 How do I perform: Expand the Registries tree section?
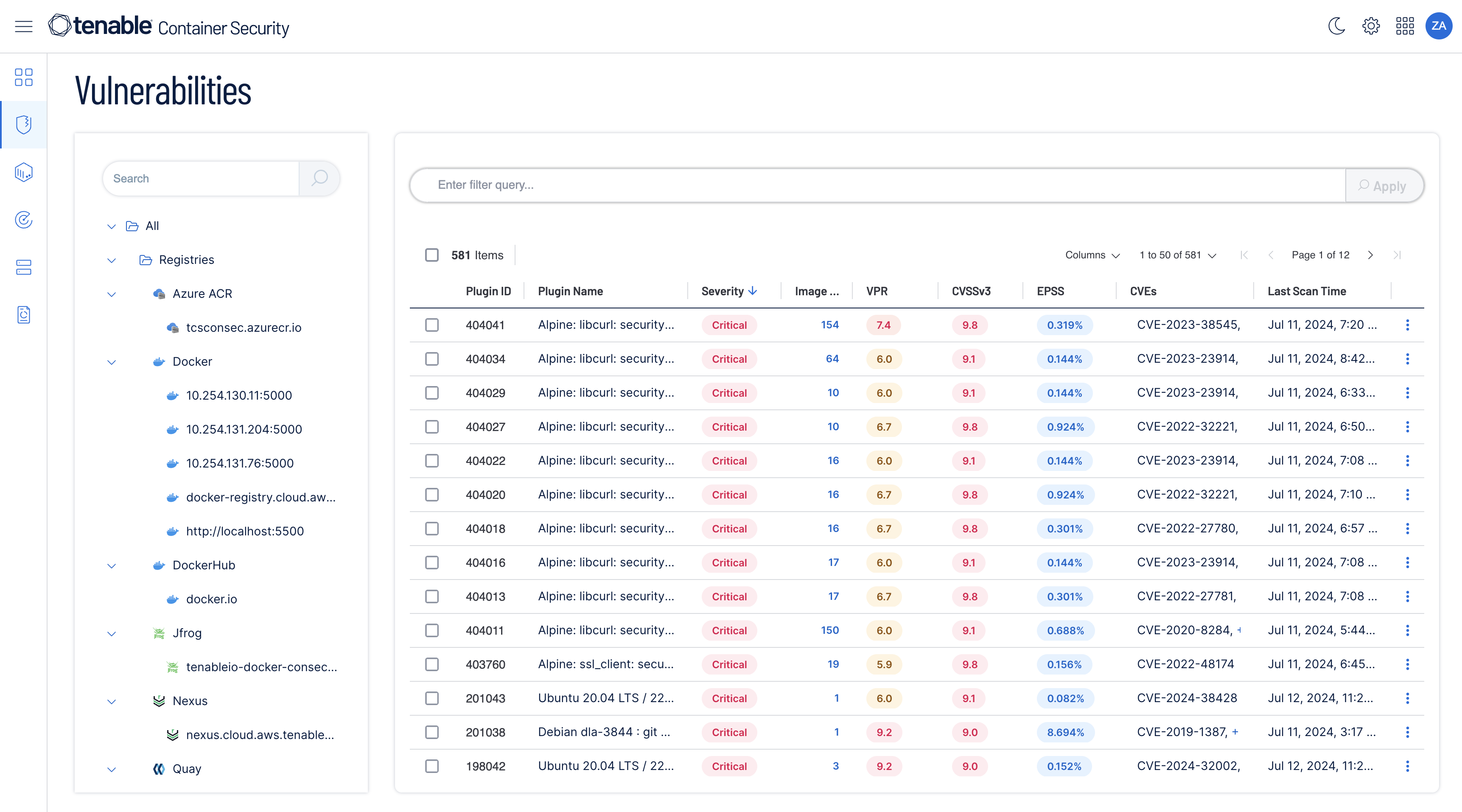[x=110, y=260]
